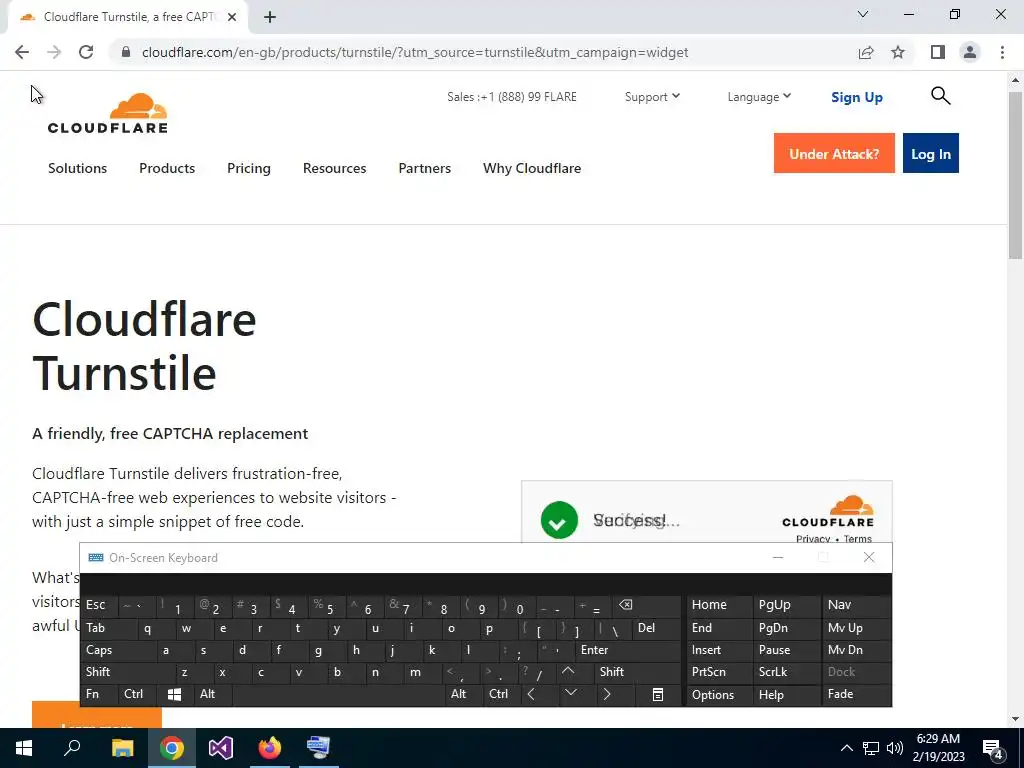
Task: Tap the up arrow key on the On-Screen Keyboard
Action: click(568, 671)
